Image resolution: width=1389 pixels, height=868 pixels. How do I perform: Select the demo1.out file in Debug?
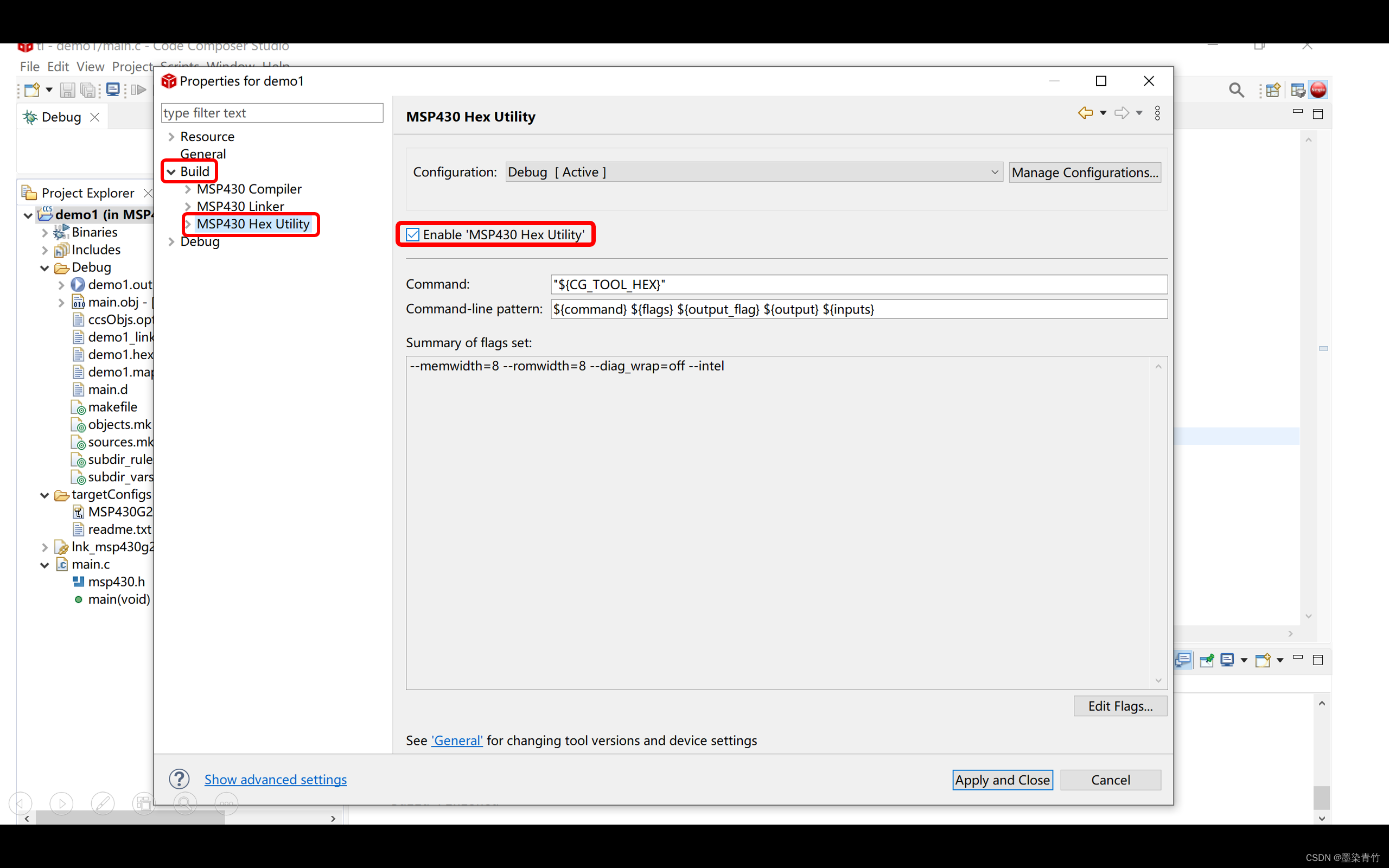coord(119,285)
